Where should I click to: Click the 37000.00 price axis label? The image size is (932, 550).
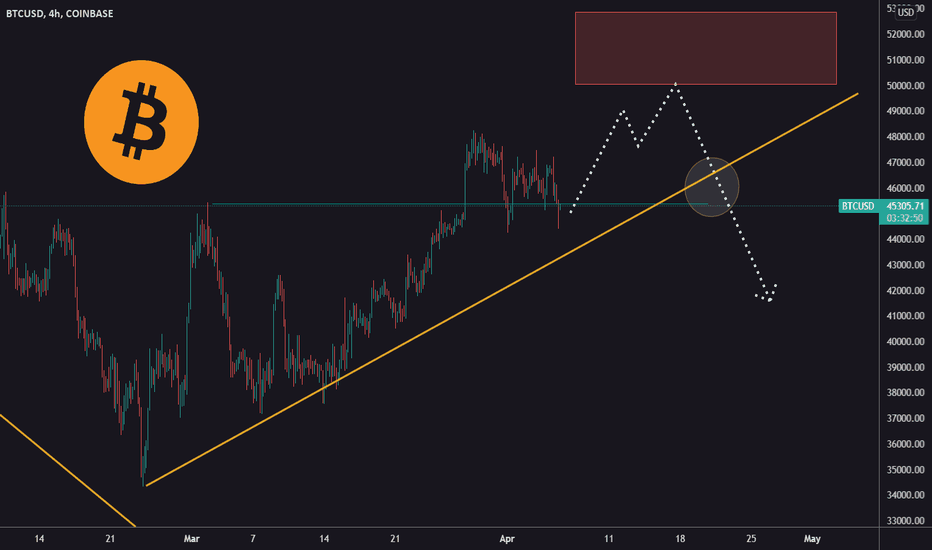tap(905, 419)
